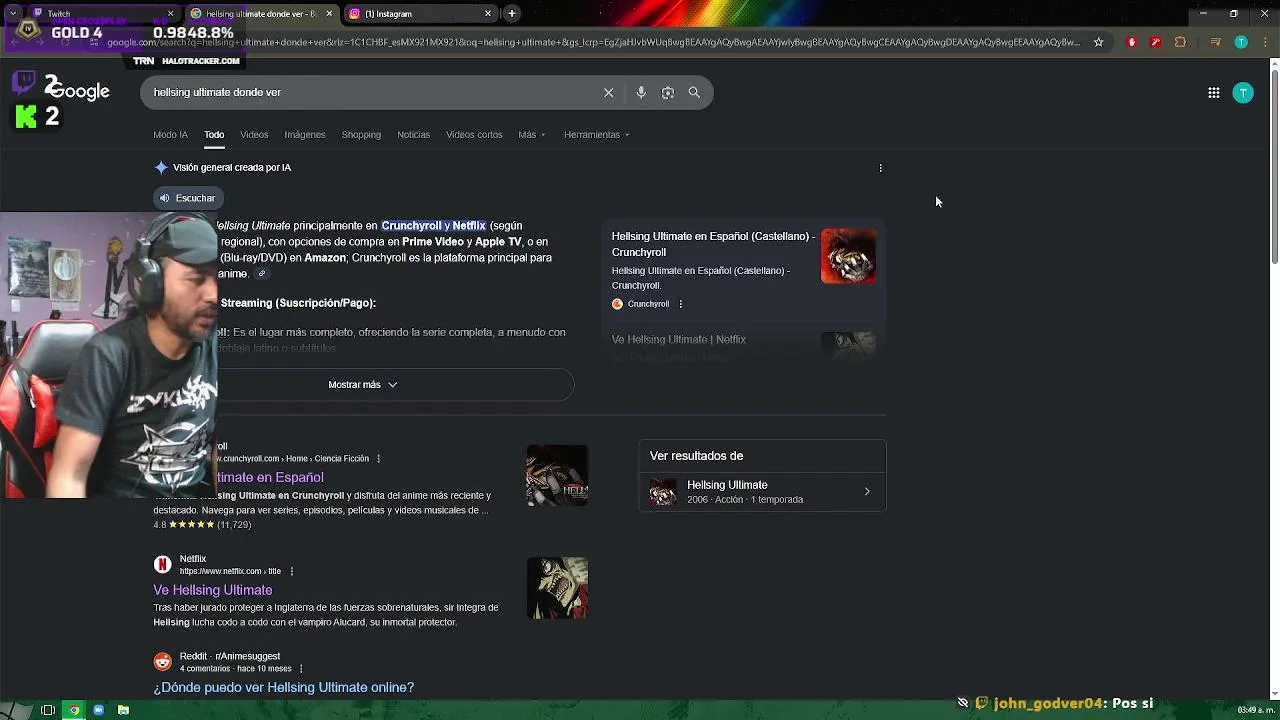Start voice search with the microphone icon

point(641,92)
